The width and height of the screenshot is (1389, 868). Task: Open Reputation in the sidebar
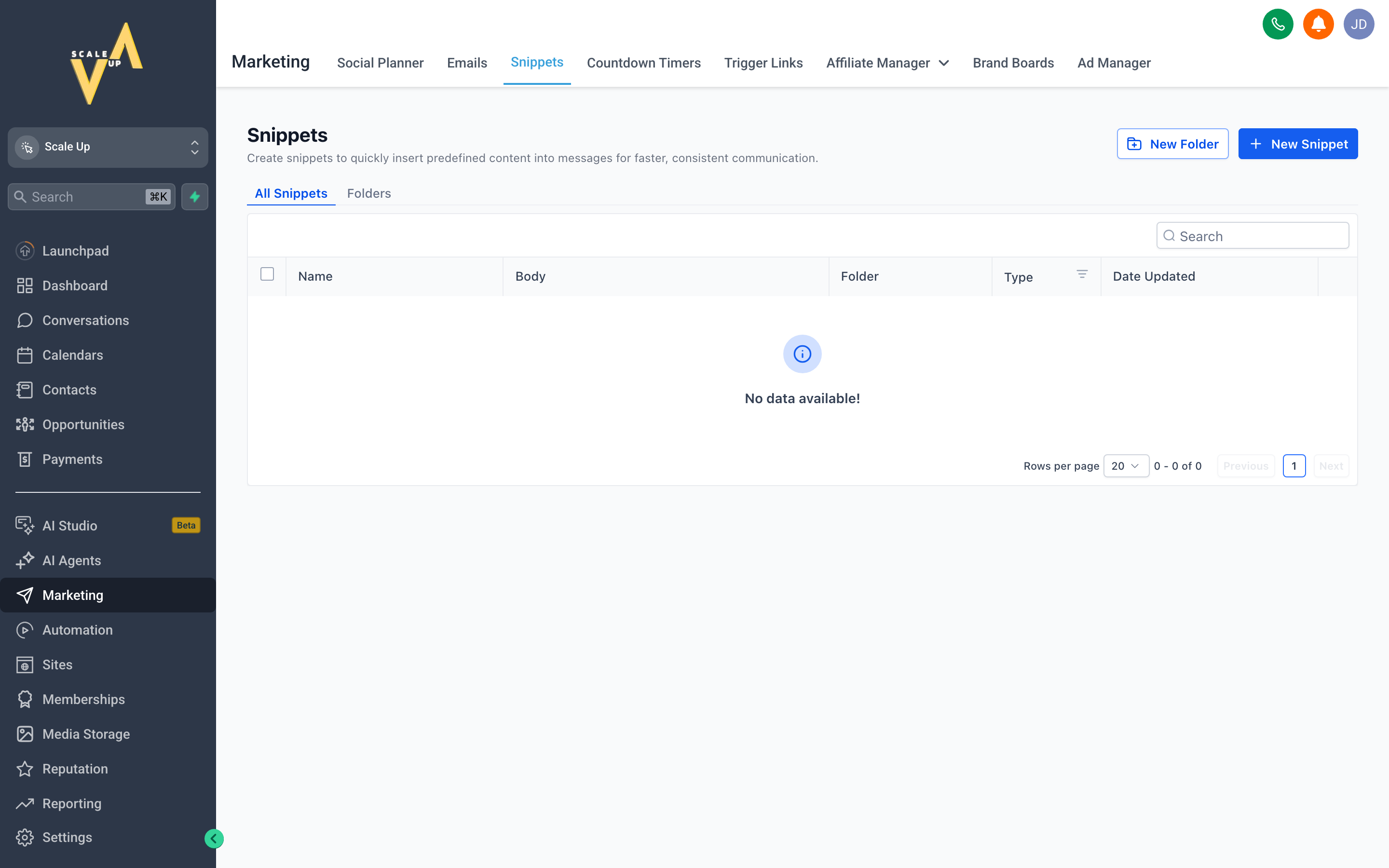pyautogui.click(x=108, y=769)
